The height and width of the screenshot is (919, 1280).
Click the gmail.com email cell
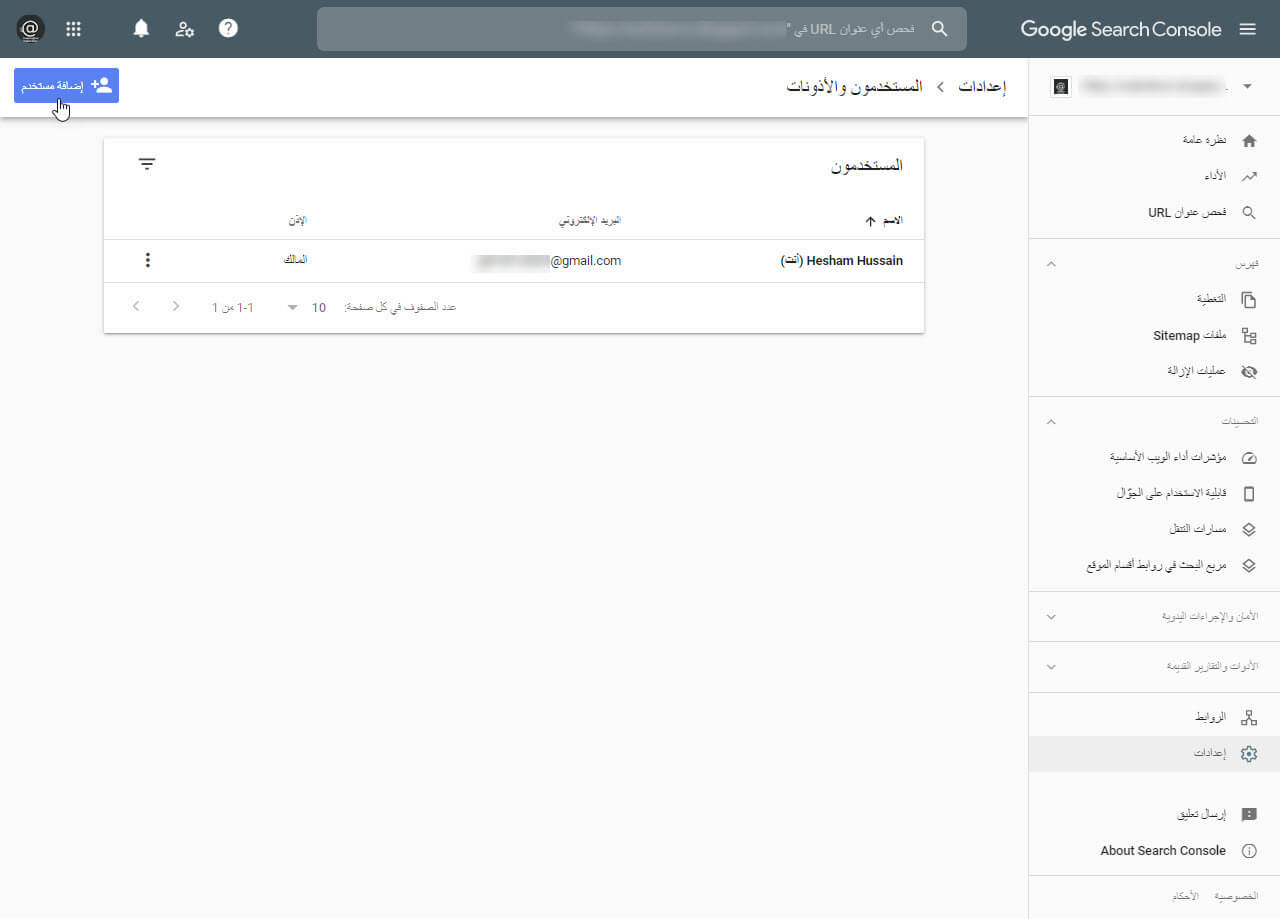[x=549, y=261]
